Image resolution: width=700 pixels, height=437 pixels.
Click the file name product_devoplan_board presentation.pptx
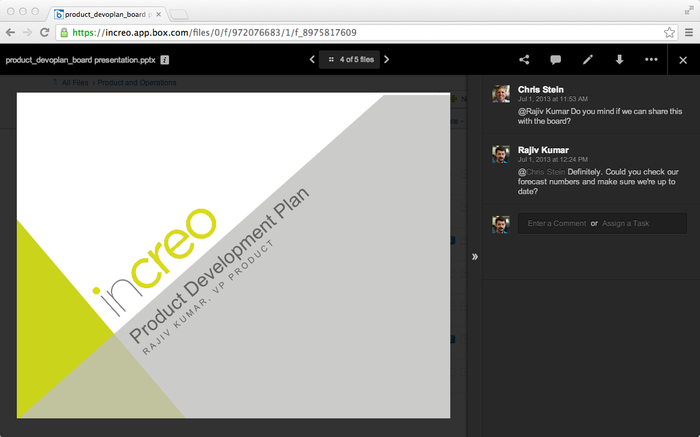[80, 60]
